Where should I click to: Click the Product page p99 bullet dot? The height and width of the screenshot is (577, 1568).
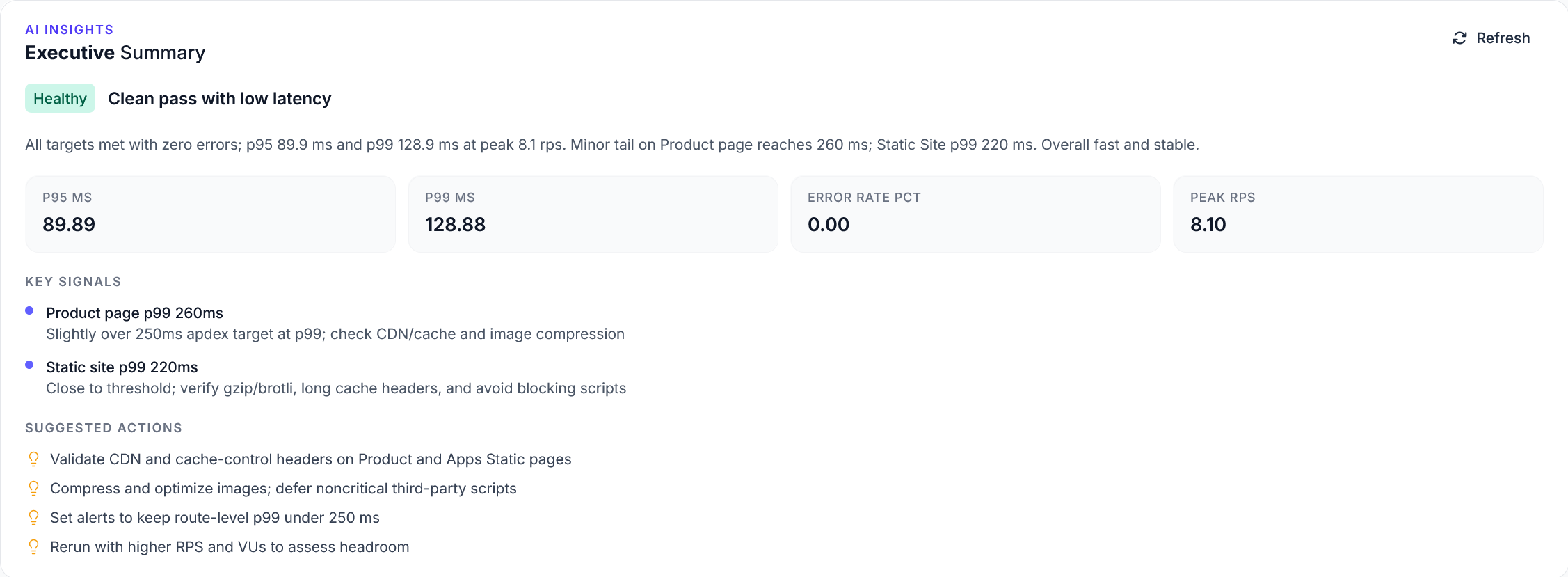point(29,310)
